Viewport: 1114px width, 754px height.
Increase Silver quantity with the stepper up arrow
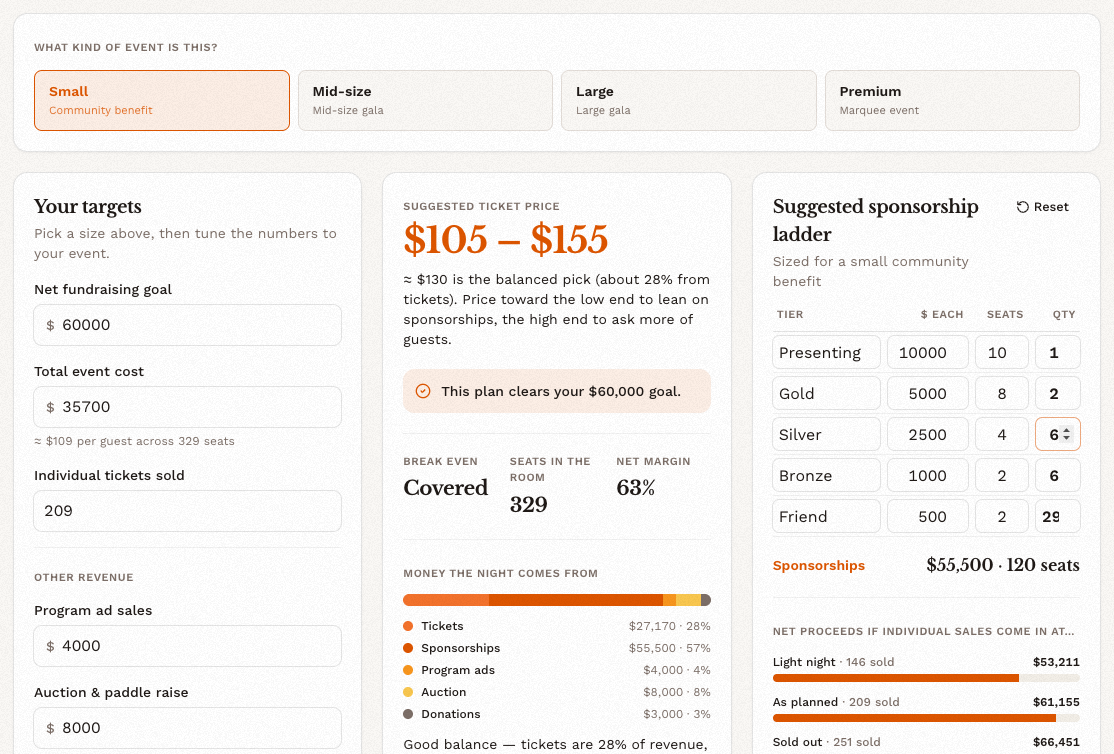(1066, 431)
